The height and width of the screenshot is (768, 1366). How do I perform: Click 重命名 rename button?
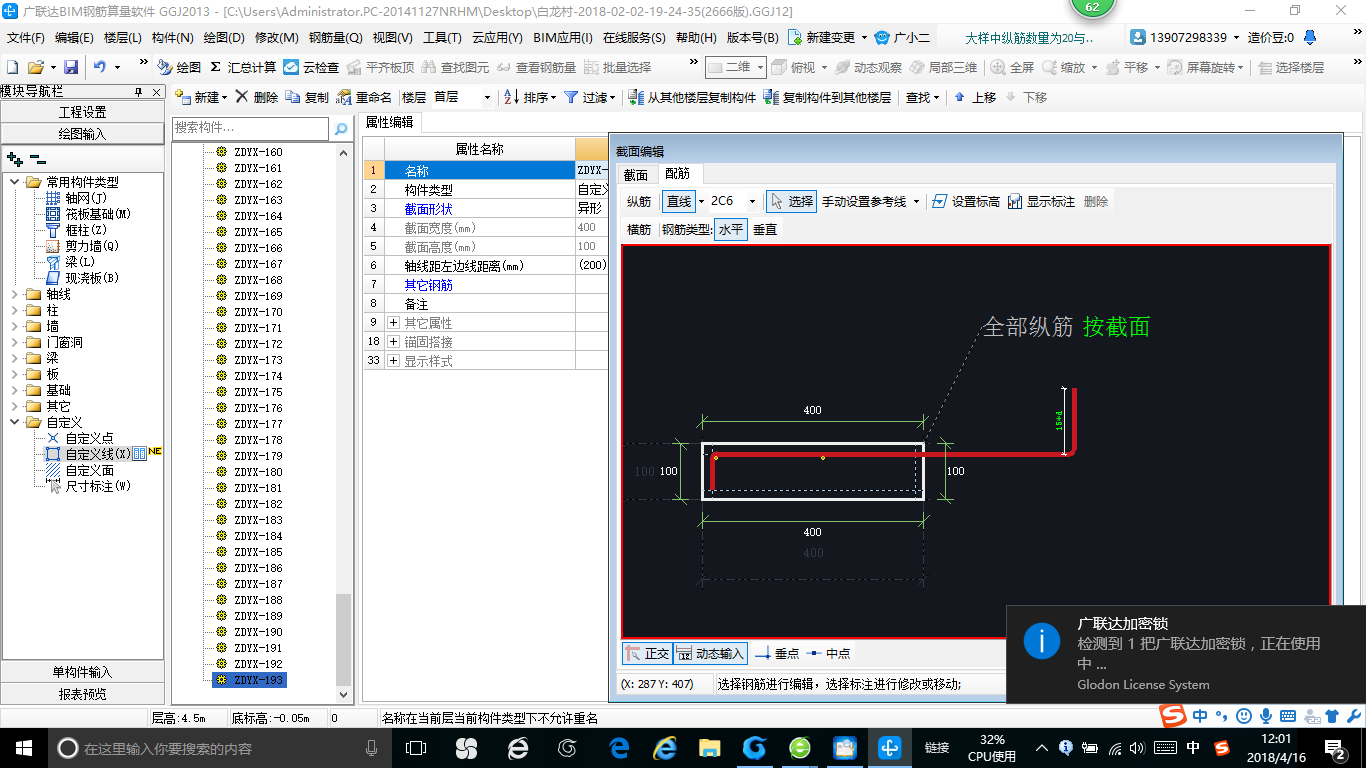[364, 97]
